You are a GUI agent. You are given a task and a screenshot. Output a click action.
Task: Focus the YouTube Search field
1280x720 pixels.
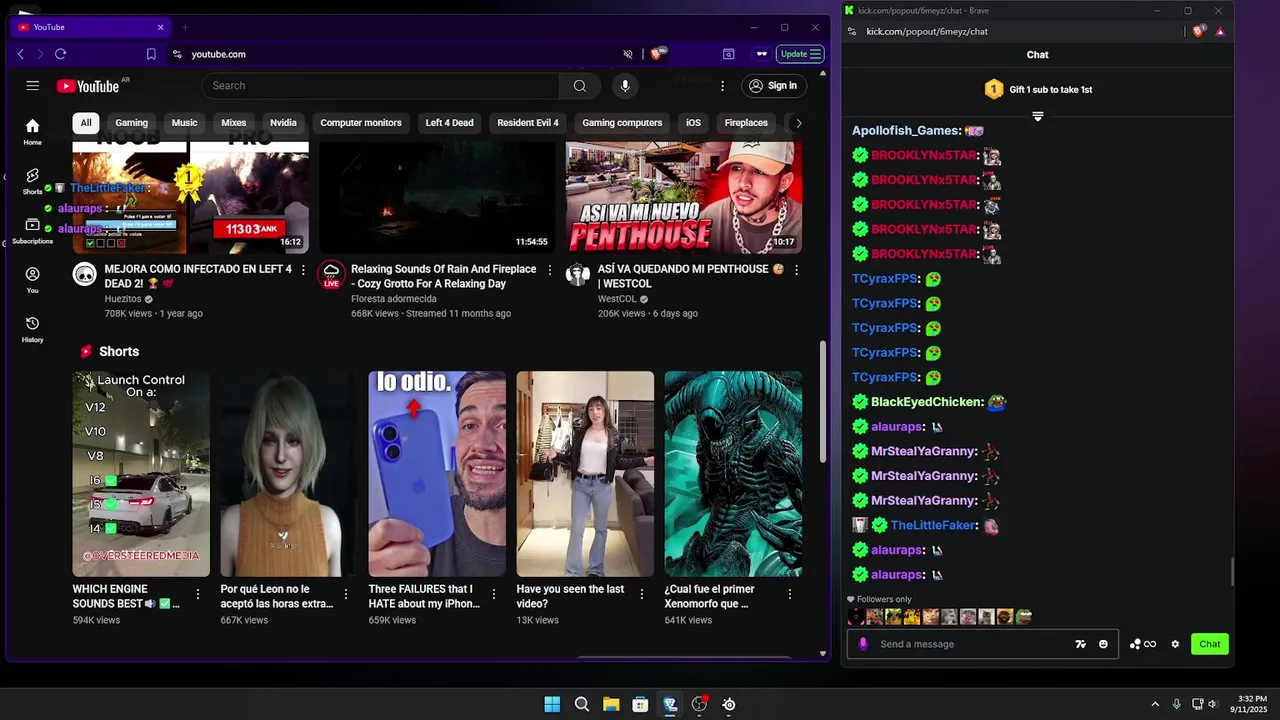point(381,86)
